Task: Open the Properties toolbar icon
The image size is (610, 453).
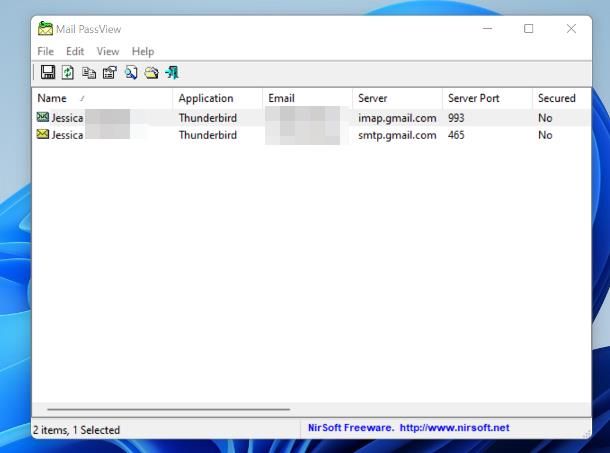Action: 110,73
